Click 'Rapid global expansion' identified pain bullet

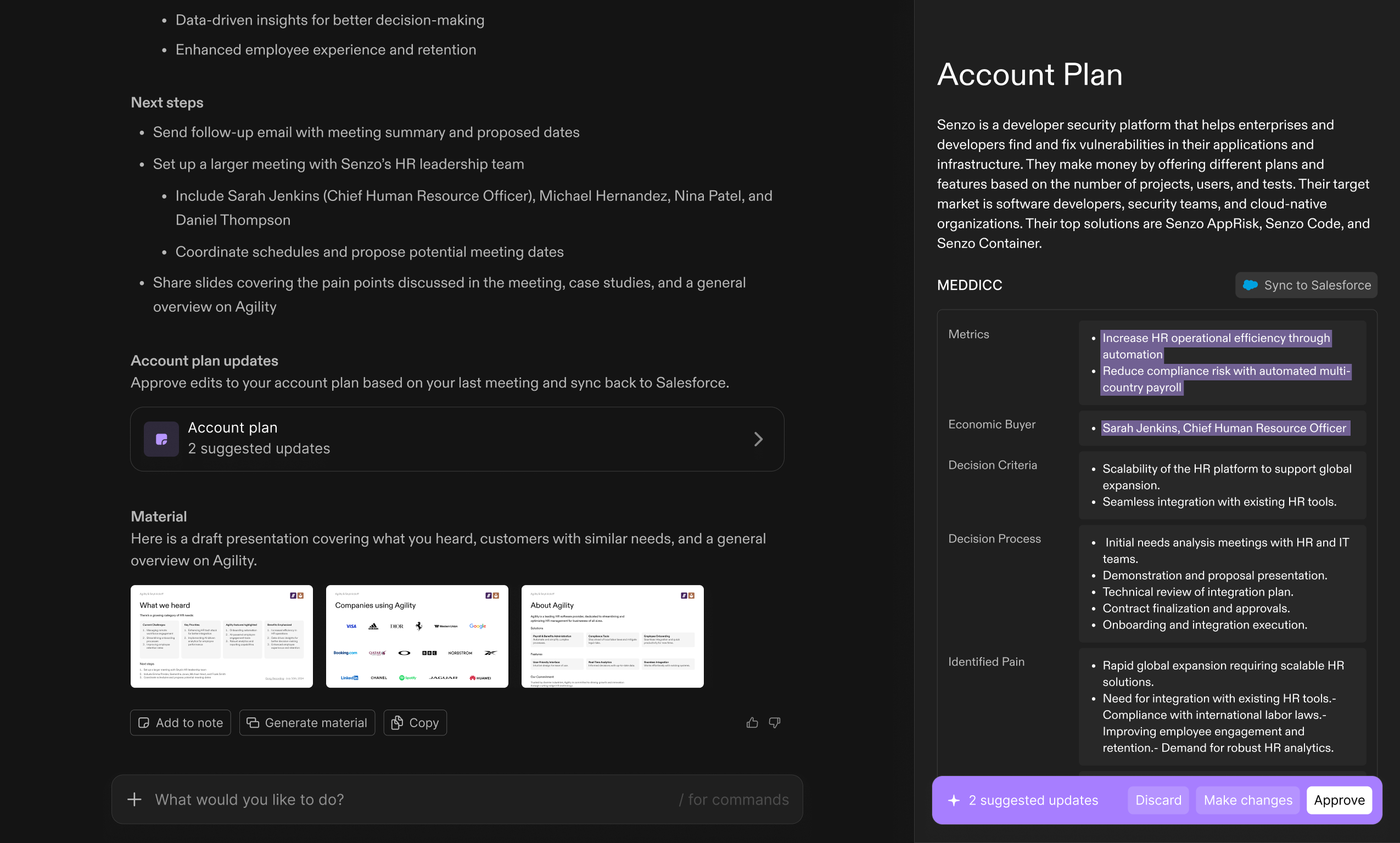pos(1223,673)
